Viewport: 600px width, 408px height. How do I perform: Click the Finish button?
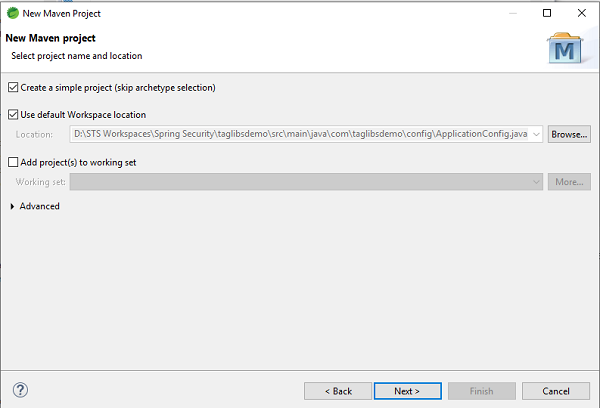[x=481, y=391]
